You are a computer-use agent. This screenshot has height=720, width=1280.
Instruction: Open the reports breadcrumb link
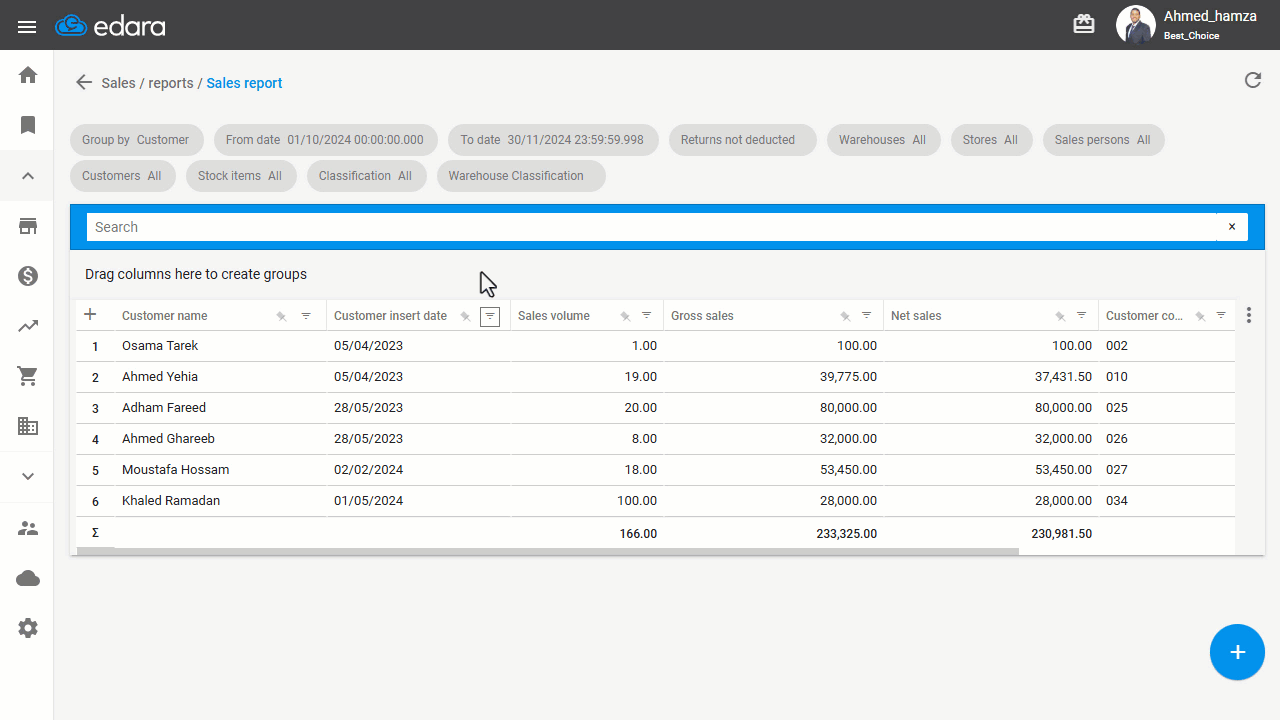tap(171, 83)
